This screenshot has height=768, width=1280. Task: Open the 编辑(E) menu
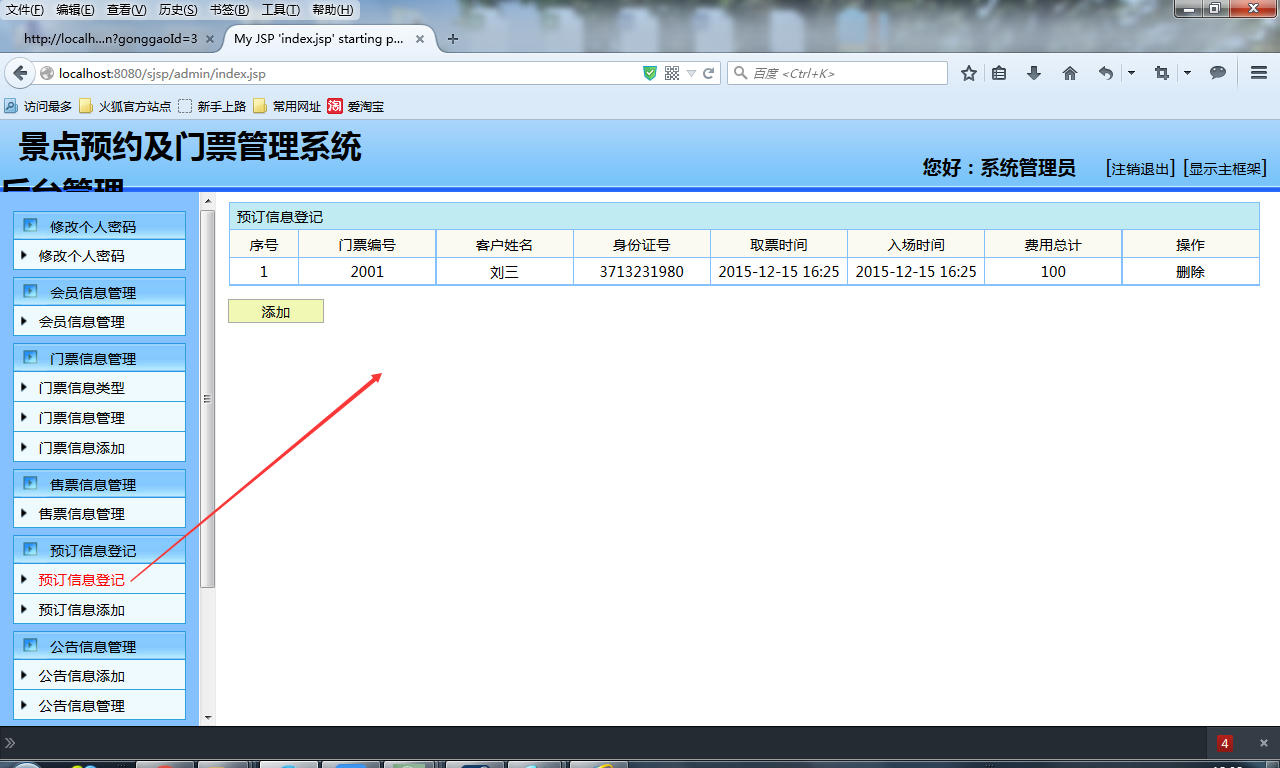(75, 10)
